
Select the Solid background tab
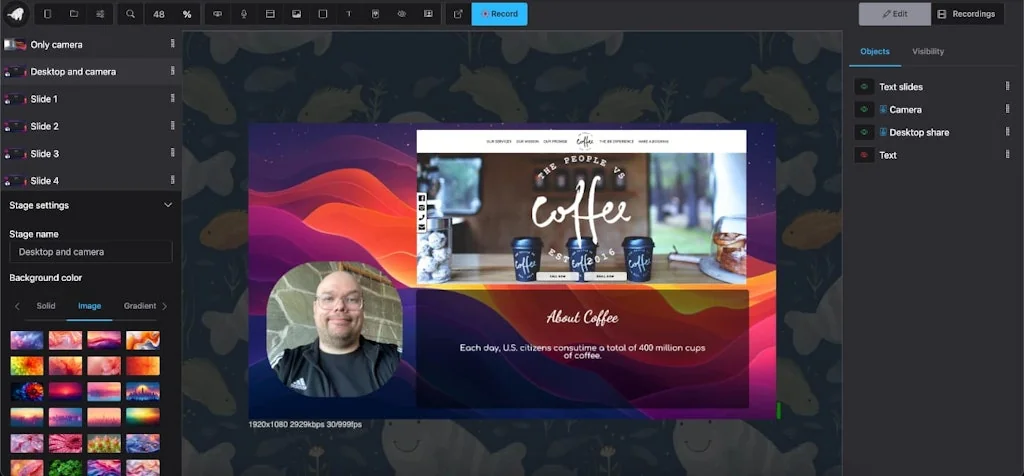[x=46, y=306]
